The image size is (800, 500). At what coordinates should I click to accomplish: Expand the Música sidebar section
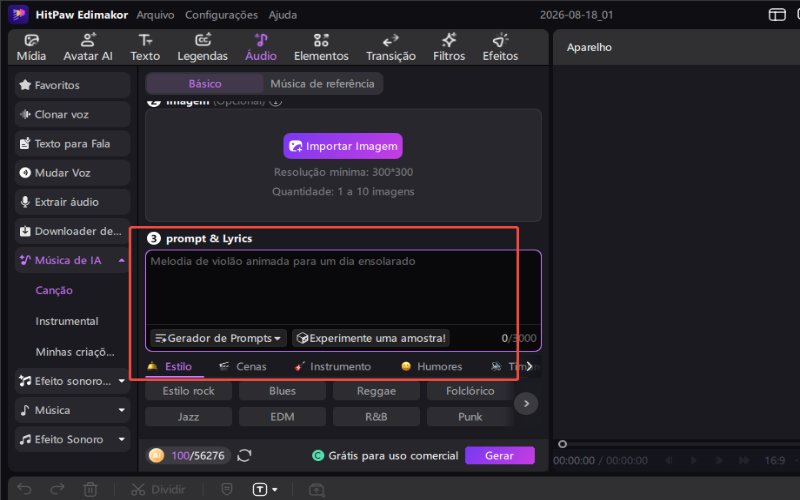pyautogui.click(x=121, y=410)
